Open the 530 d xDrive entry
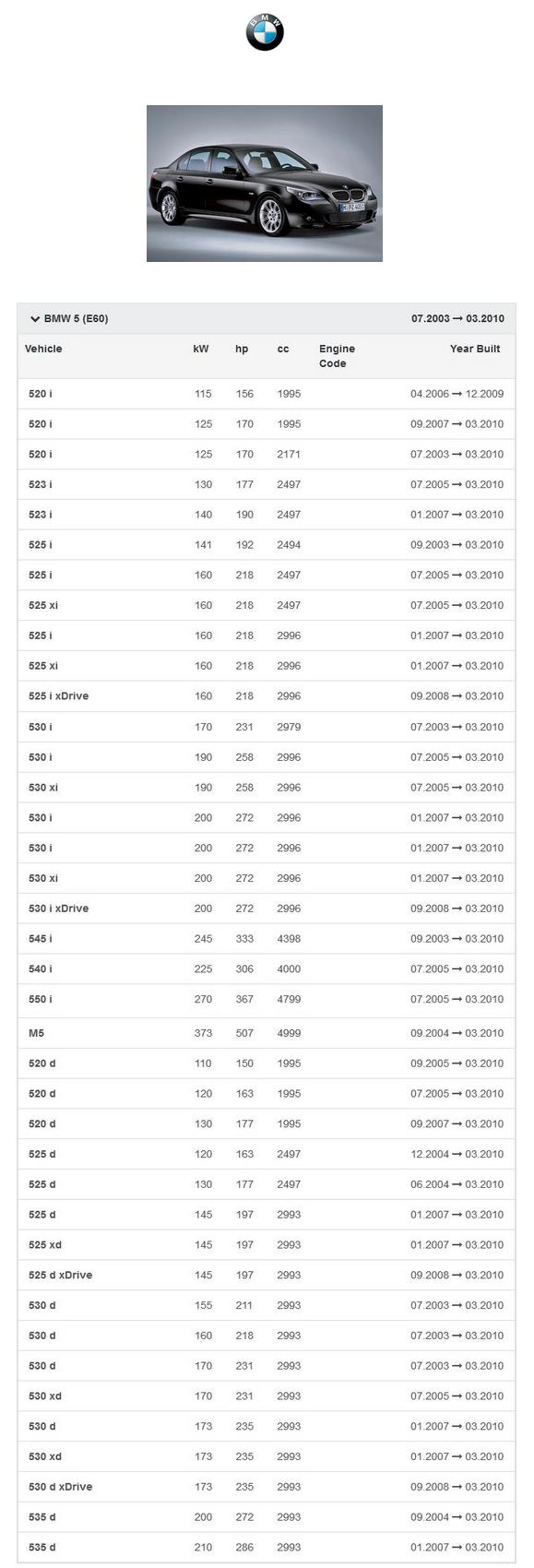Viewport: 534px width, 1568px height. (267, 1487)
